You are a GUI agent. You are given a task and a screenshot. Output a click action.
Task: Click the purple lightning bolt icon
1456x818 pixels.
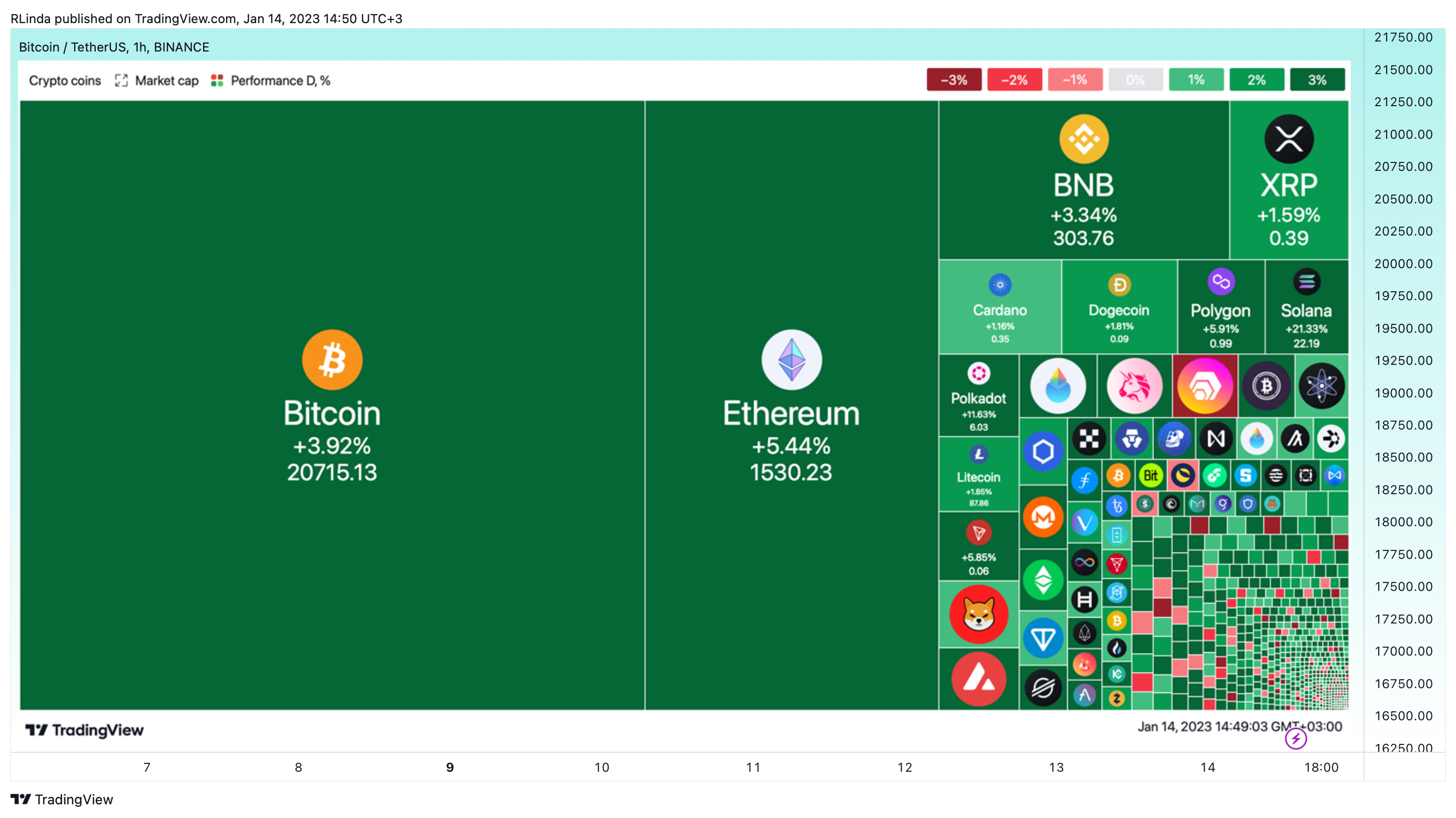pos(1296,738)
